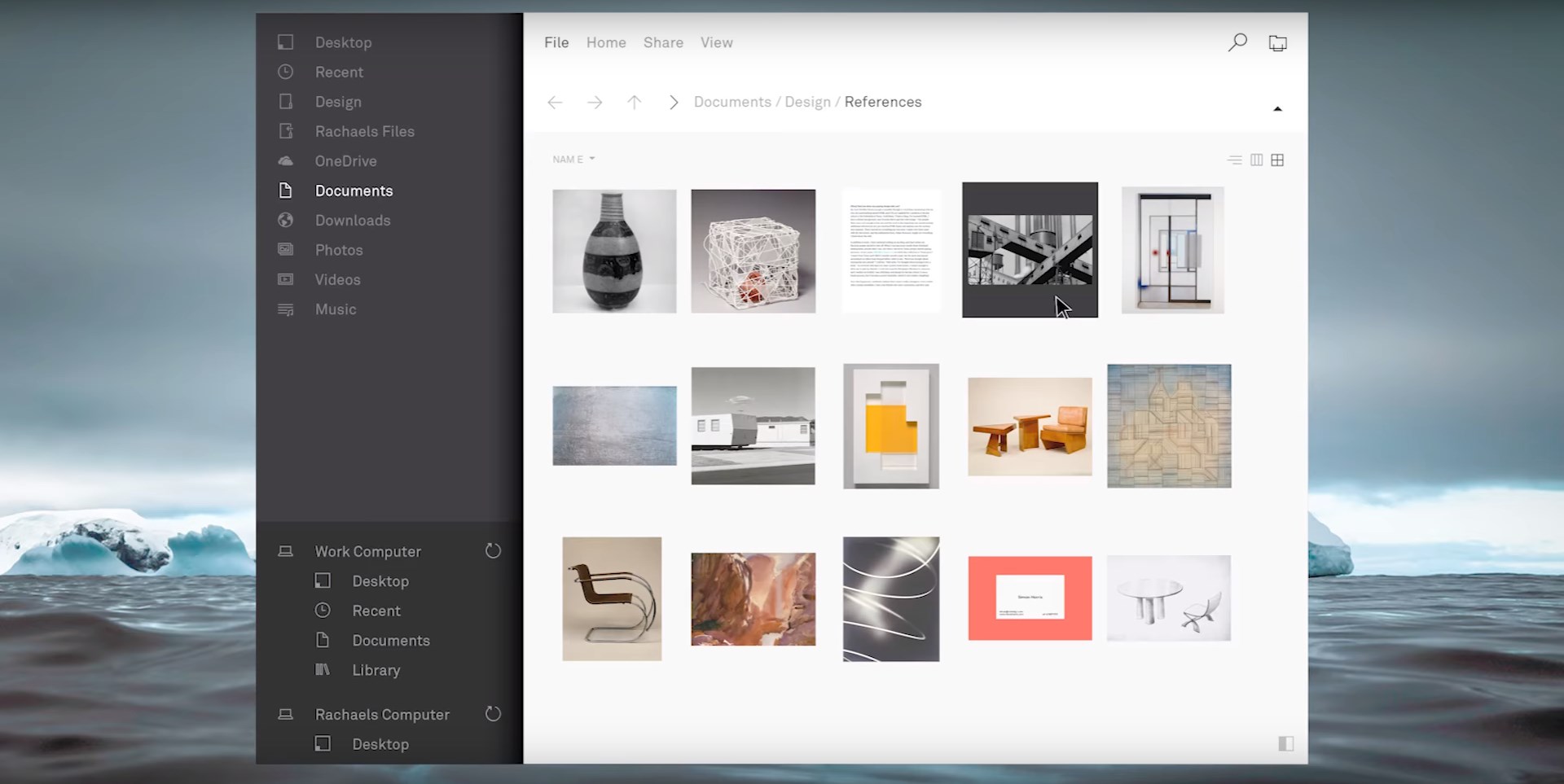Open the Name sort dropdown
This screenshot has width=1564, height=784.
tap(573, 160)
